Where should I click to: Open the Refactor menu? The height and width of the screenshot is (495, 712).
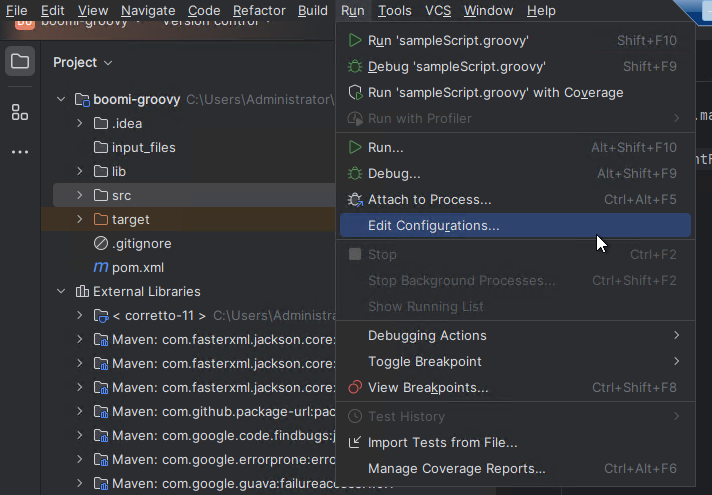click(259, 10)
